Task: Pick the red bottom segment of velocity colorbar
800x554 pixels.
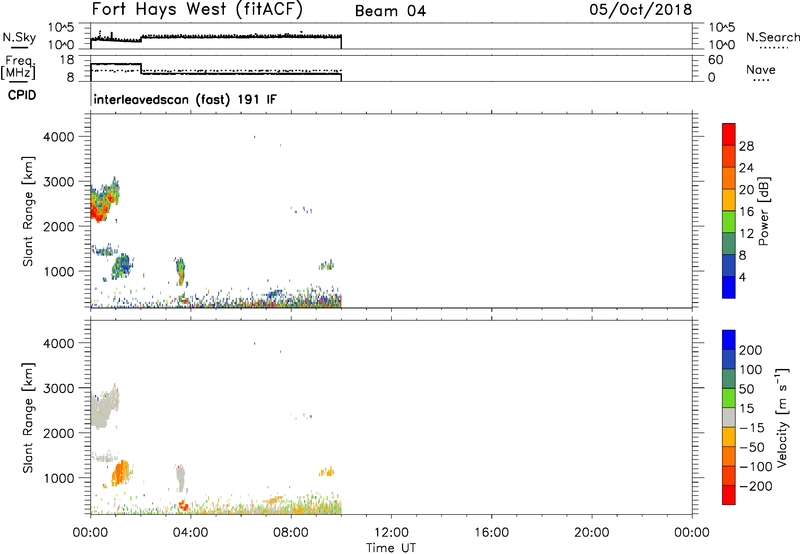Action: point(729,495)
